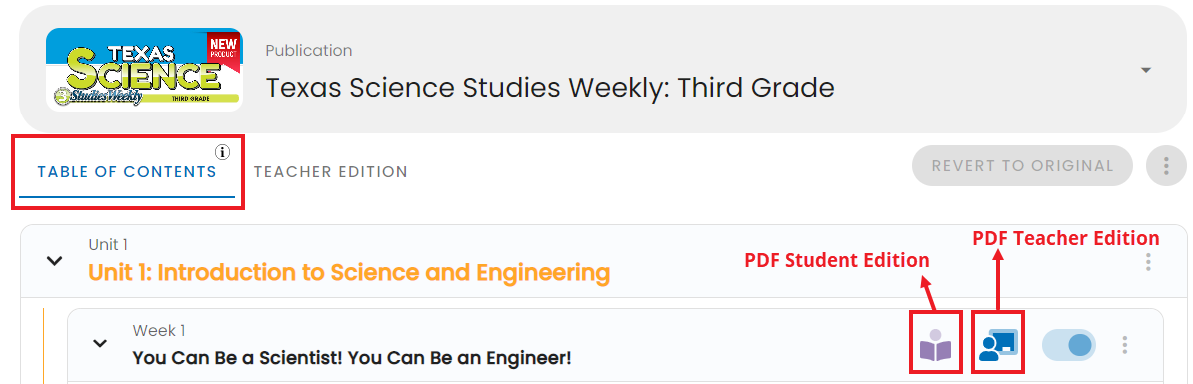Collapse the Unit 1 section chevron

tap(54, 261)
